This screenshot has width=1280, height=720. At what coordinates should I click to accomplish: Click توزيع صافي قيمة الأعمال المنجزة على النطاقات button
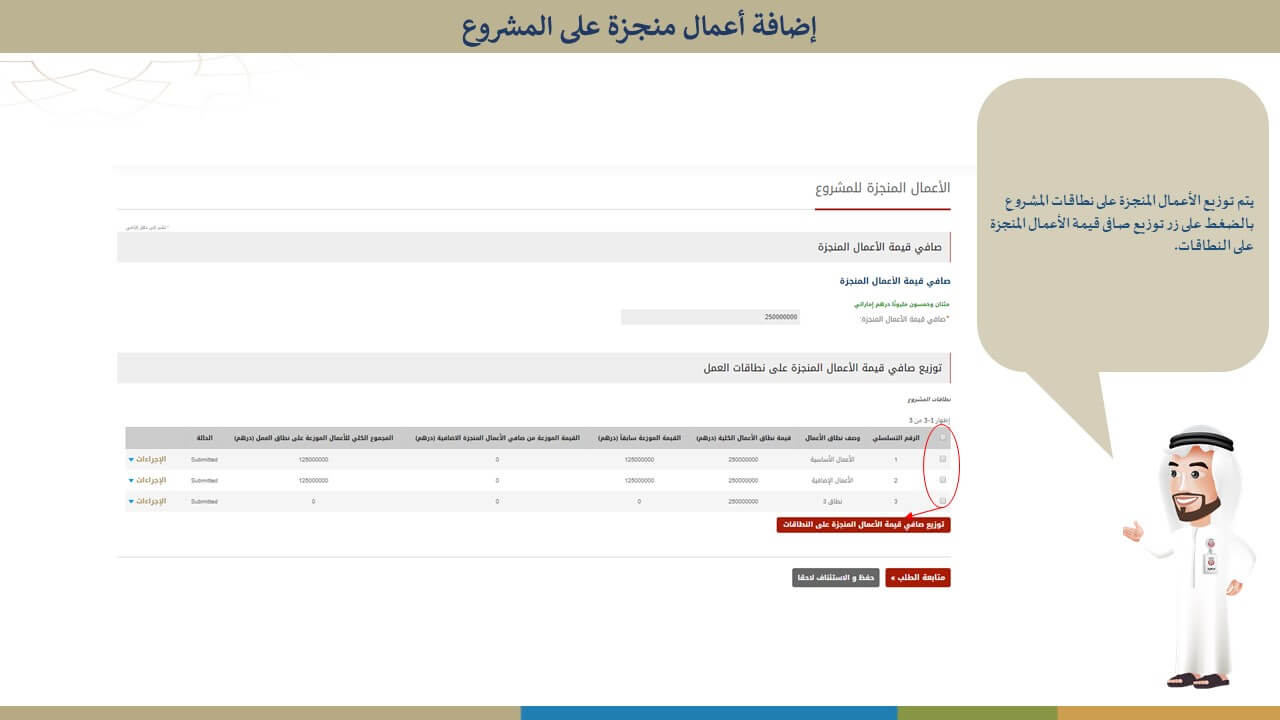click(863, 524)
